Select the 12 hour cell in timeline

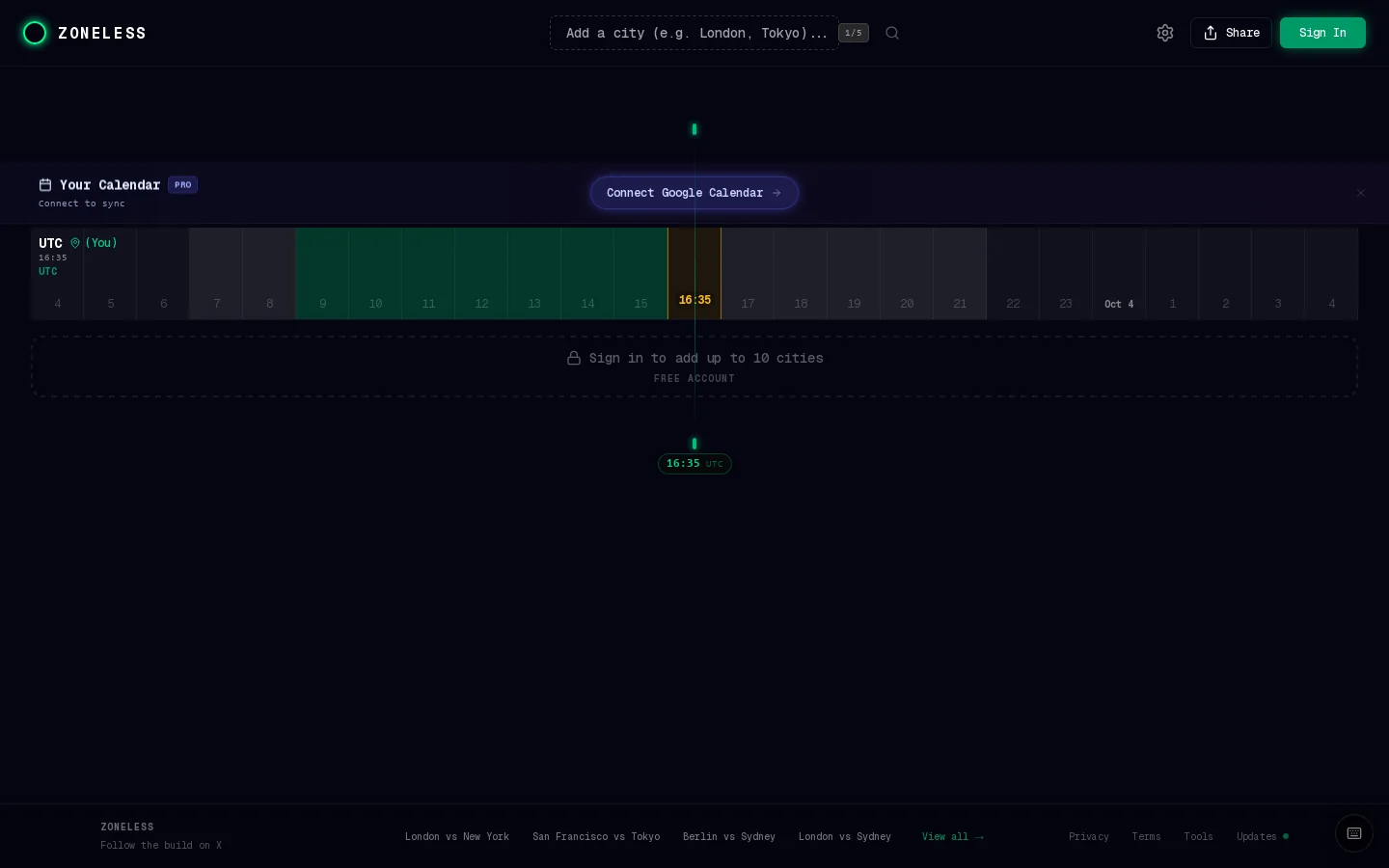tap(481, 274)
